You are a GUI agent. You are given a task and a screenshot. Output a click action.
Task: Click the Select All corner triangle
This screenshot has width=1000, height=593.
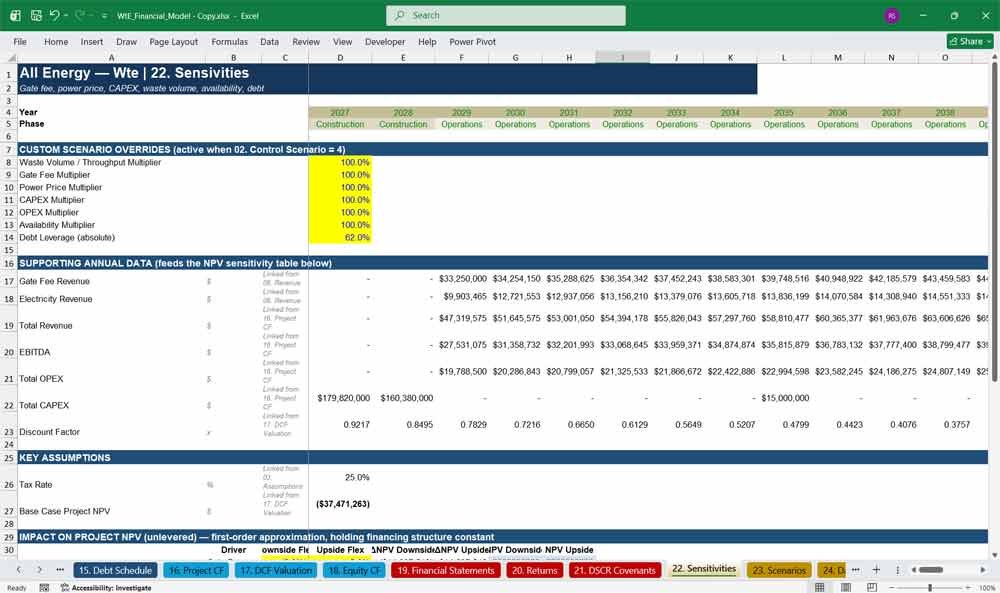pos(9,57)
